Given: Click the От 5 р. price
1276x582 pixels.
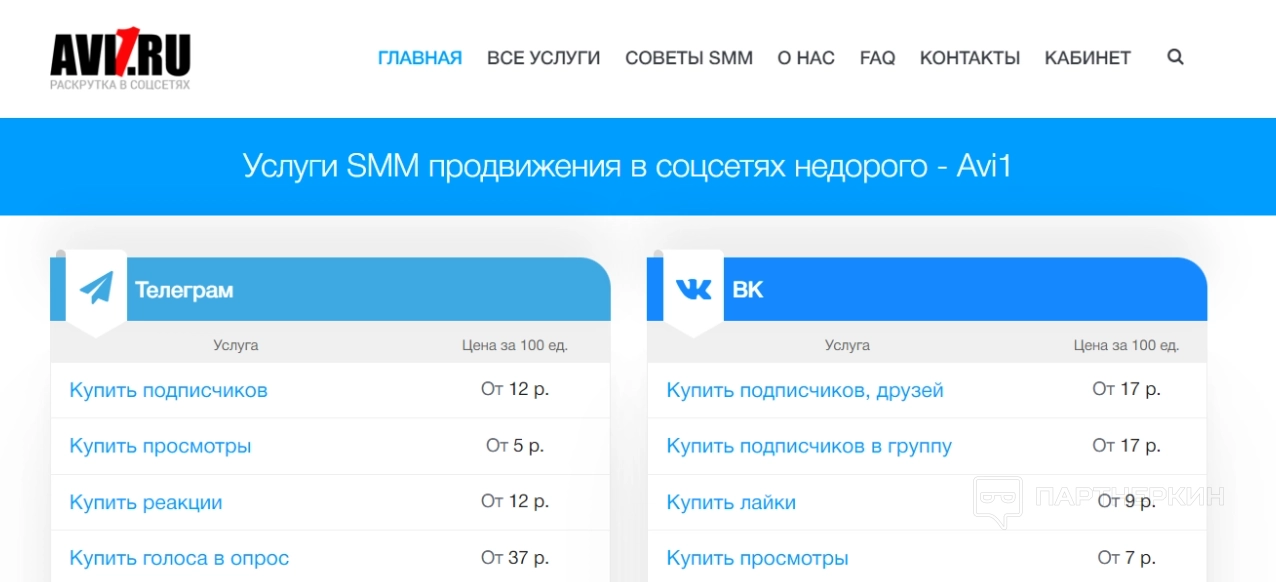Looking at the screenshot, I should (515, 445).
